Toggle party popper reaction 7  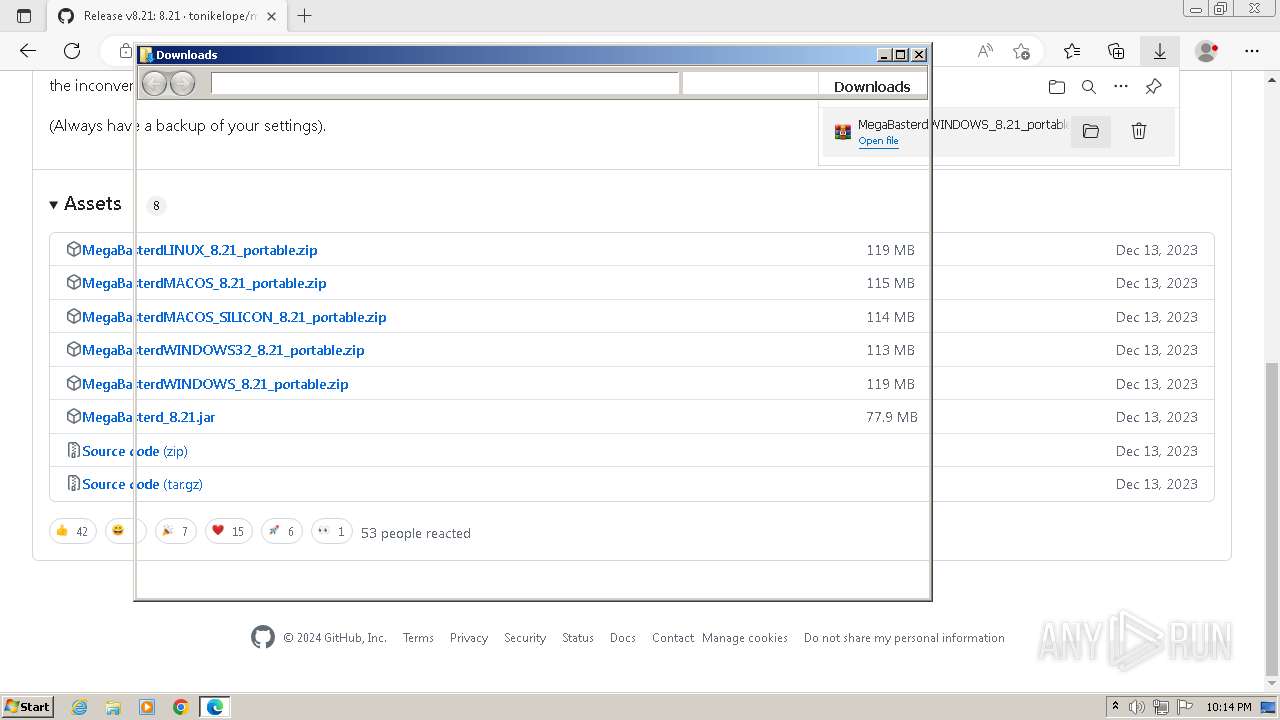pos(176,531)
